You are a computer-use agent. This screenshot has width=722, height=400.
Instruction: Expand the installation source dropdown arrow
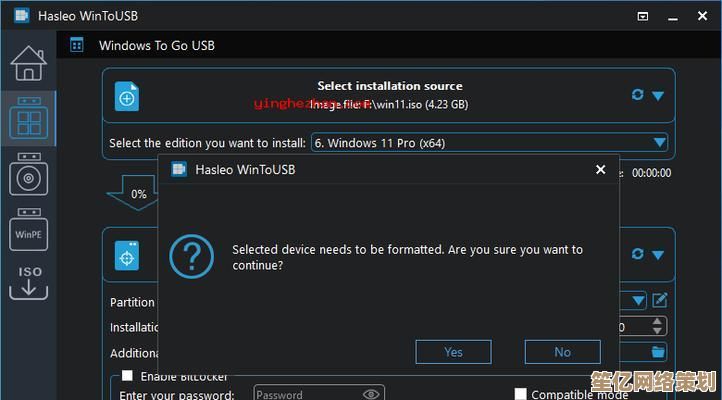point(658,96)
